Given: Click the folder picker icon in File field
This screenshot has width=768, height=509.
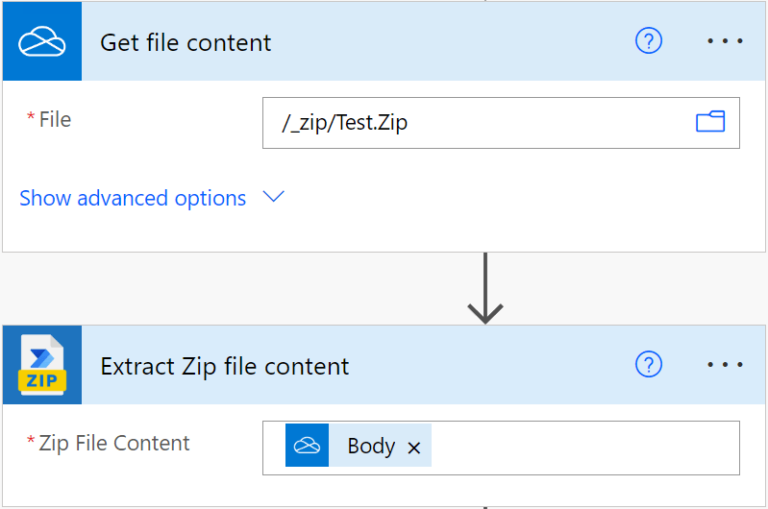Looking at the screenshot, I should (710, 122).
